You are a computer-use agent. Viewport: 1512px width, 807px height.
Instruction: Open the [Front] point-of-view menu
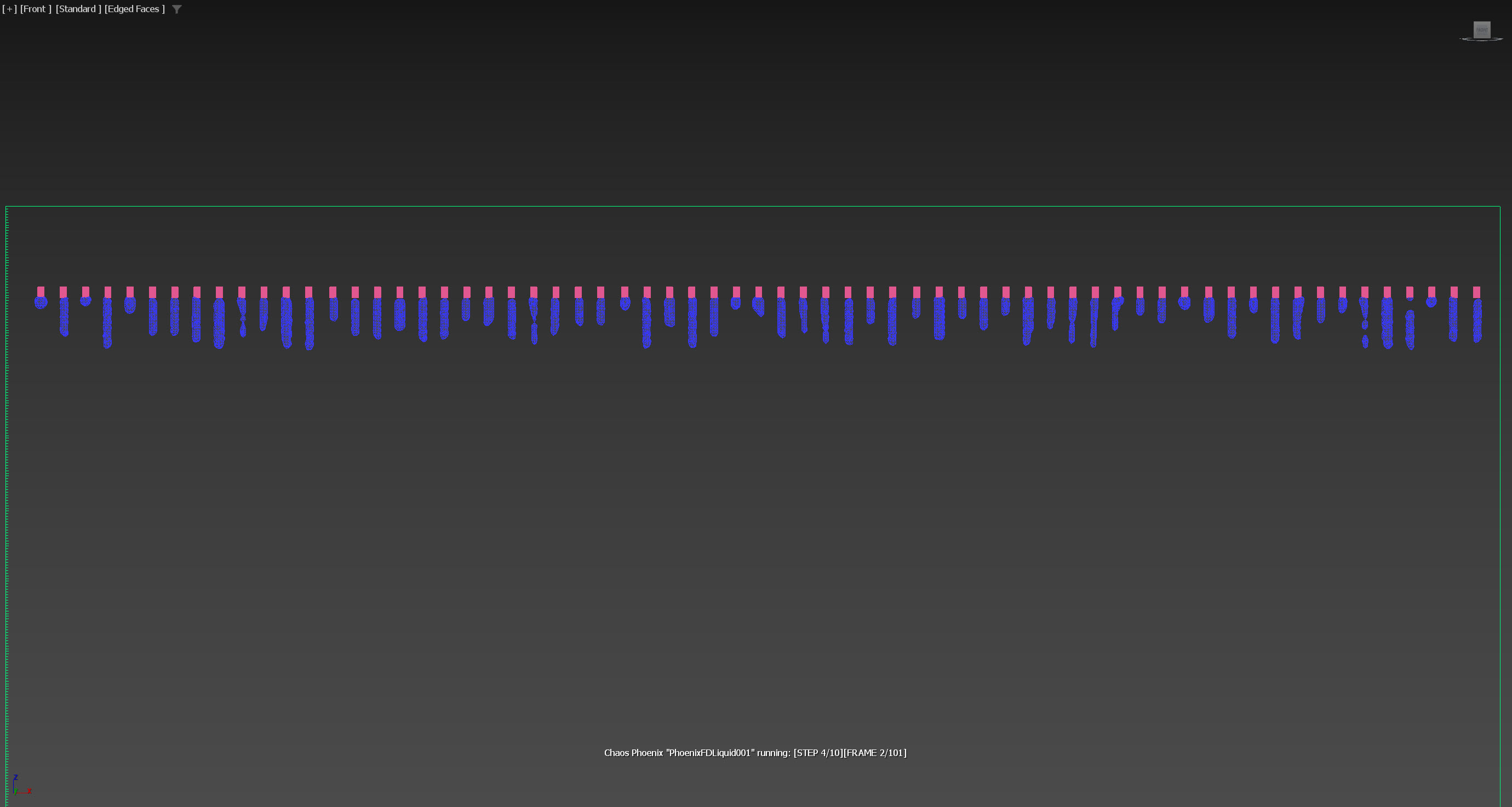[x=35, y=9]
